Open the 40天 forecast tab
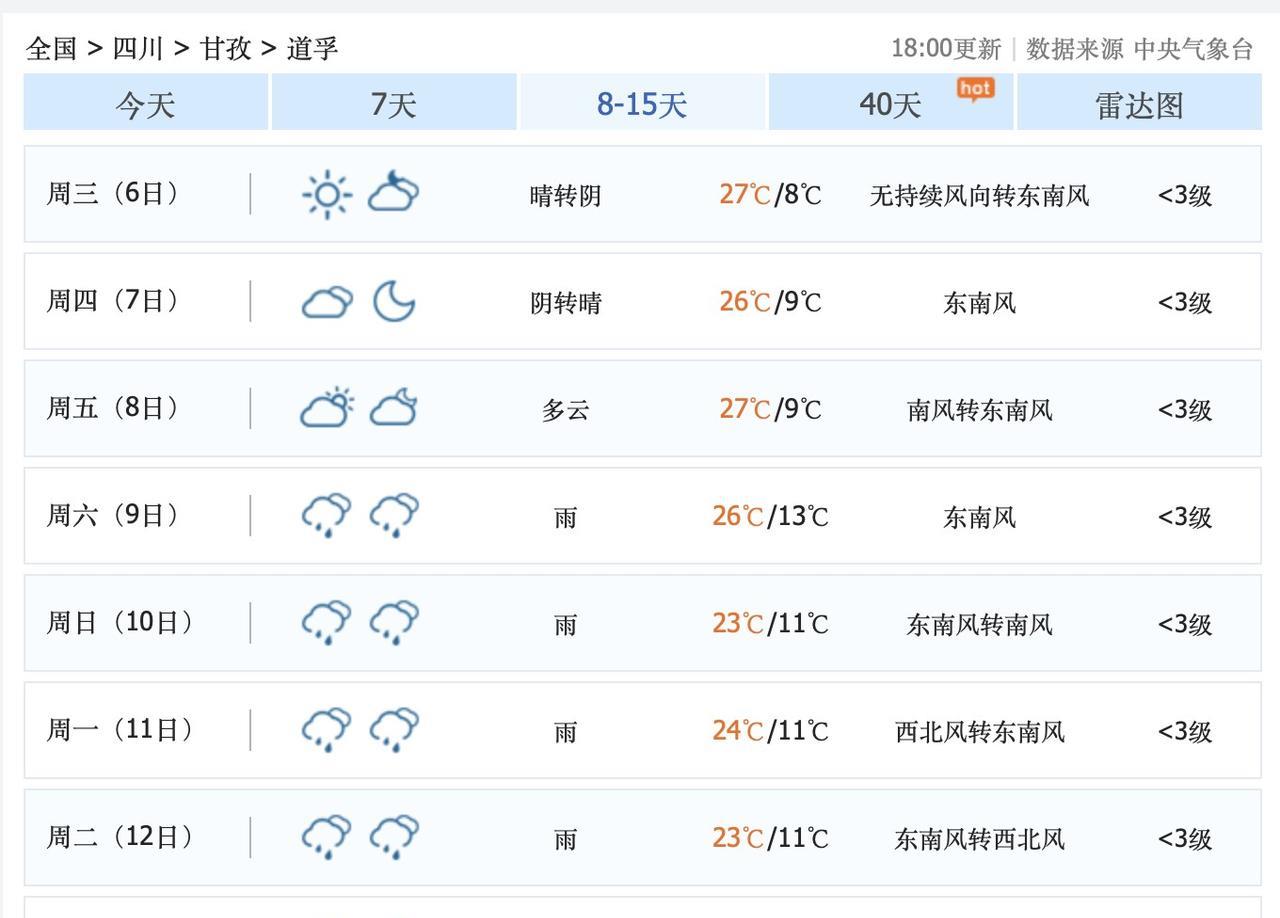1280x918 pixels. (889, 103)
